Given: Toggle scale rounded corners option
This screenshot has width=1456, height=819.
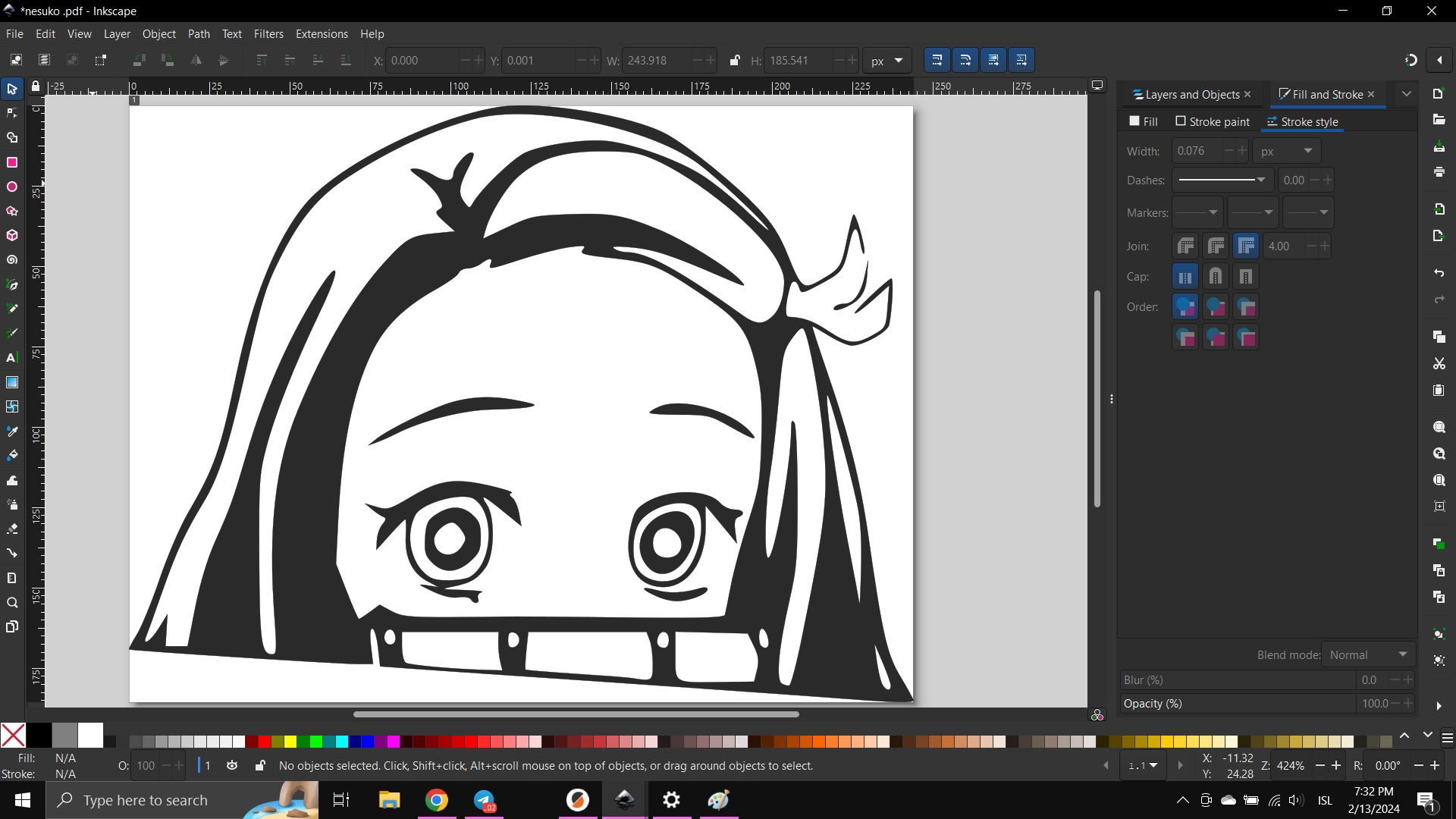Looking at the screenshot, I should [965, 61].
